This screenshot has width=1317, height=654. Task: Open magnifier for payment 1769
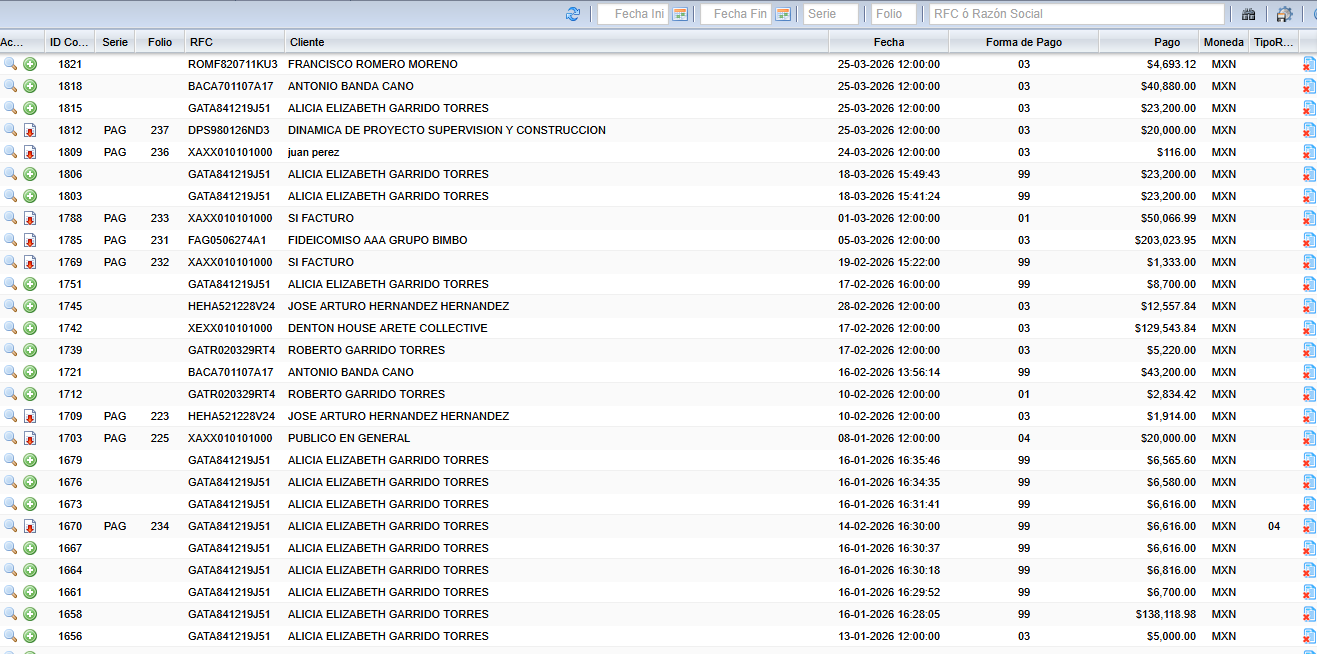point(10,262)
